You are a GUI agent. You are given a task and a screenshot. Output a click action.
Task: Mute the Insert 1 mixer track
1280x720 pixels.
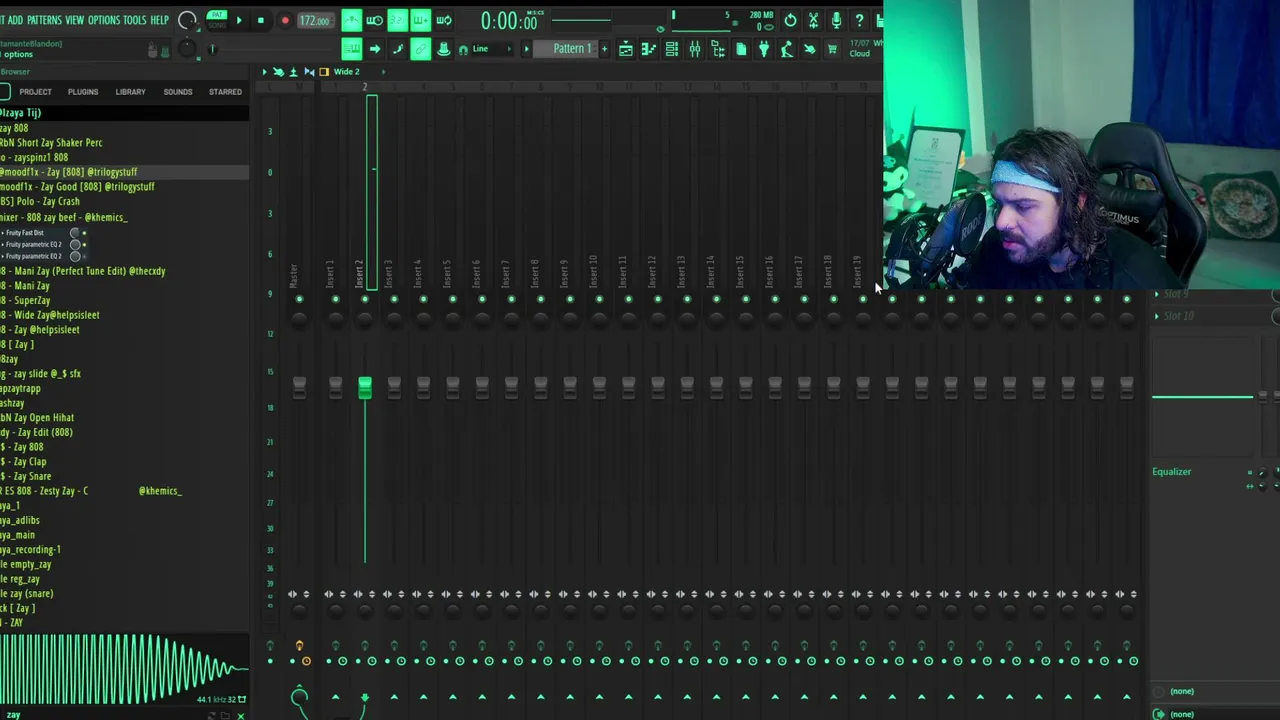[x=335, y=299]
